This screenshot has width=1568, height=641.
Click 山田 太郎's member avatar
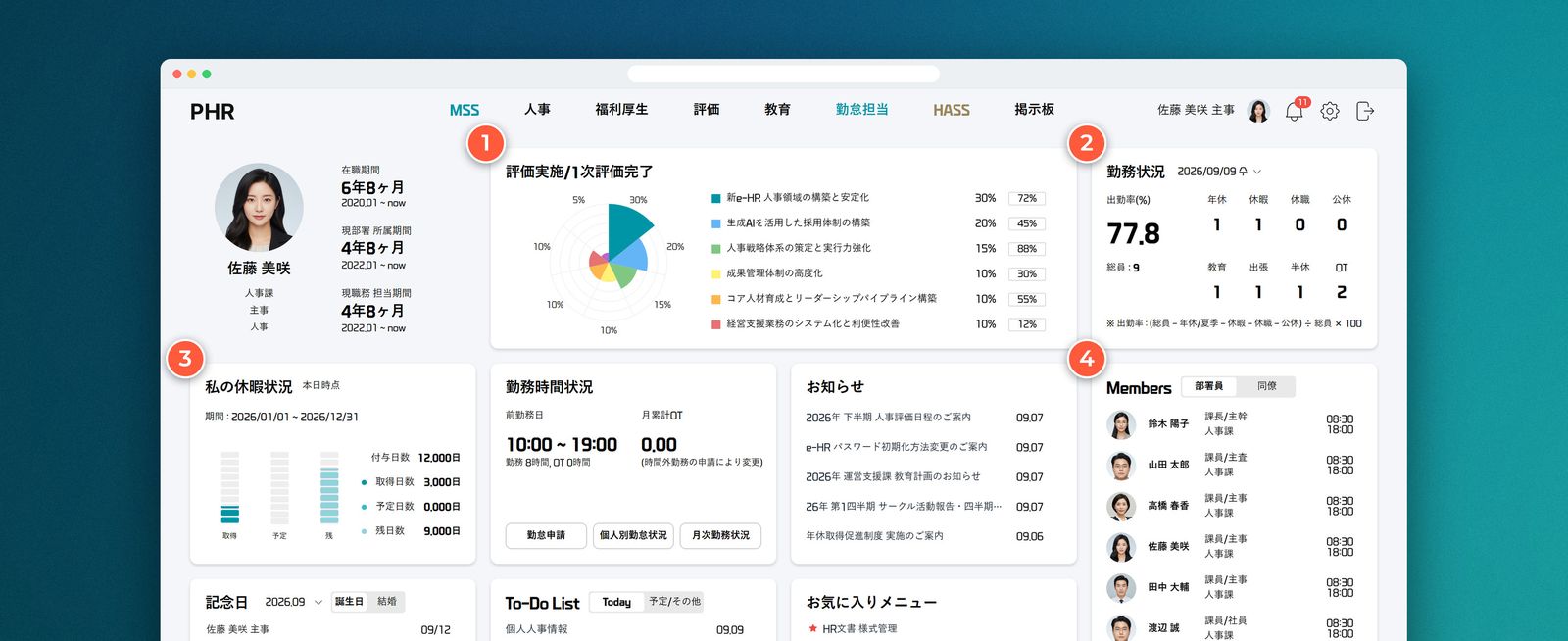(1121, 465)
